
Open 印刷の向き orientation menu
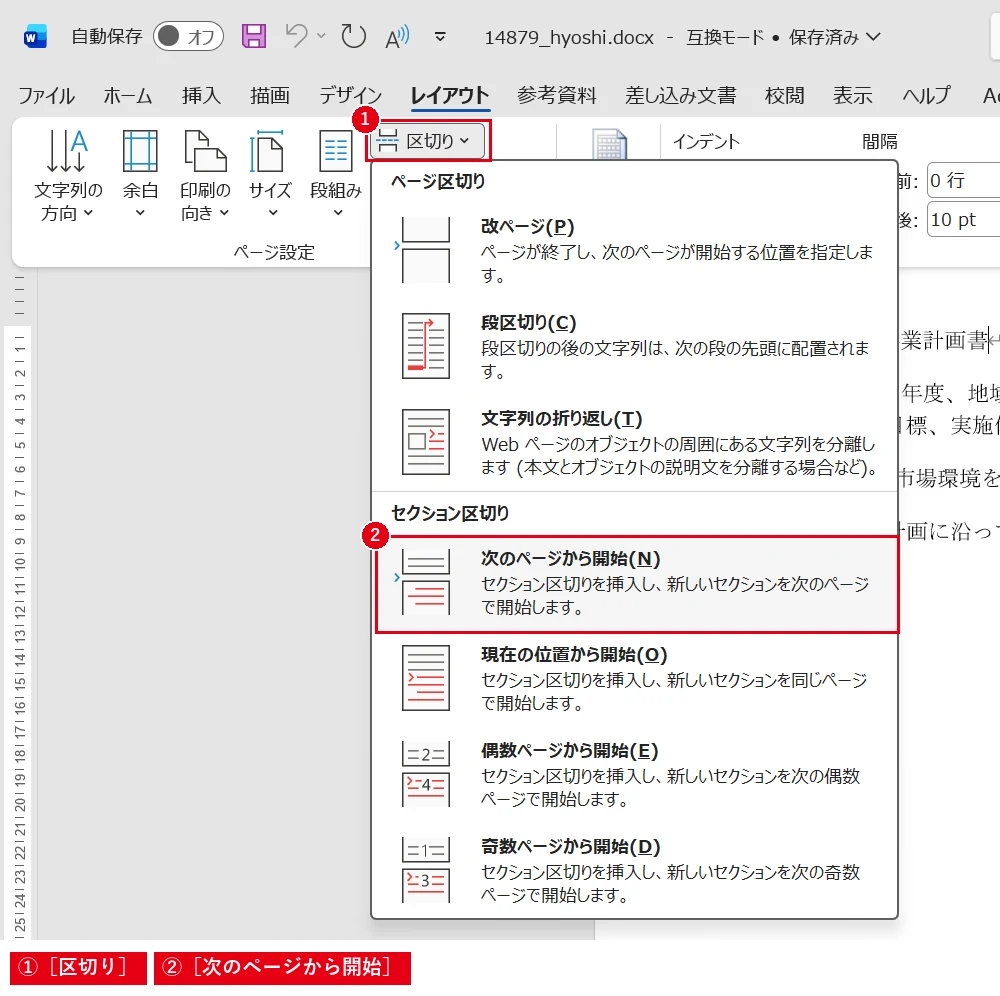pos(205,176)
